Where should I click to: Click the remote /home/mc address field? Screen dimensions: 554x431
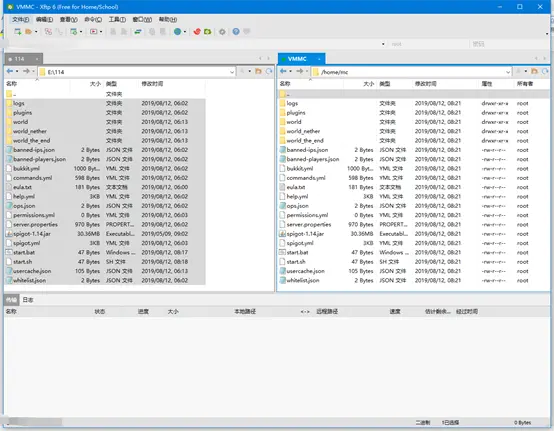[x=411, y=72]
